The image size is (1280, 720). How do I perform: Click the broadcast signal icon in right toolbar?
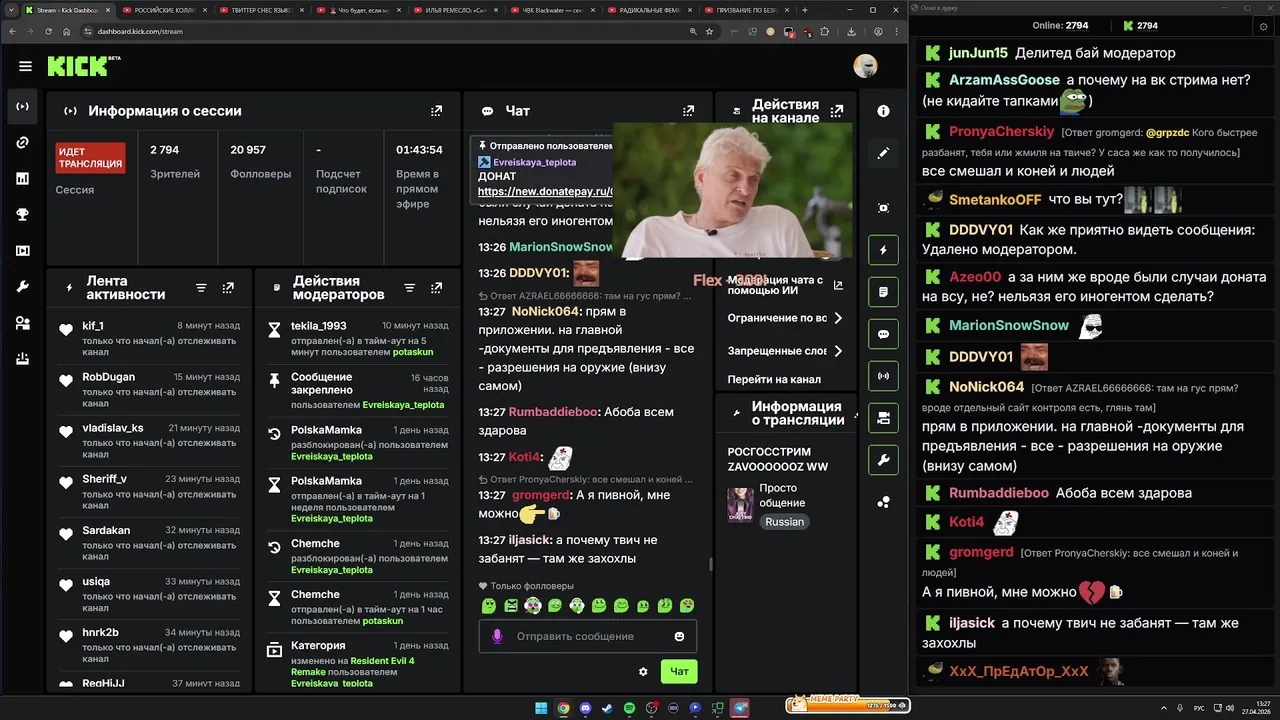click(883, 376)
